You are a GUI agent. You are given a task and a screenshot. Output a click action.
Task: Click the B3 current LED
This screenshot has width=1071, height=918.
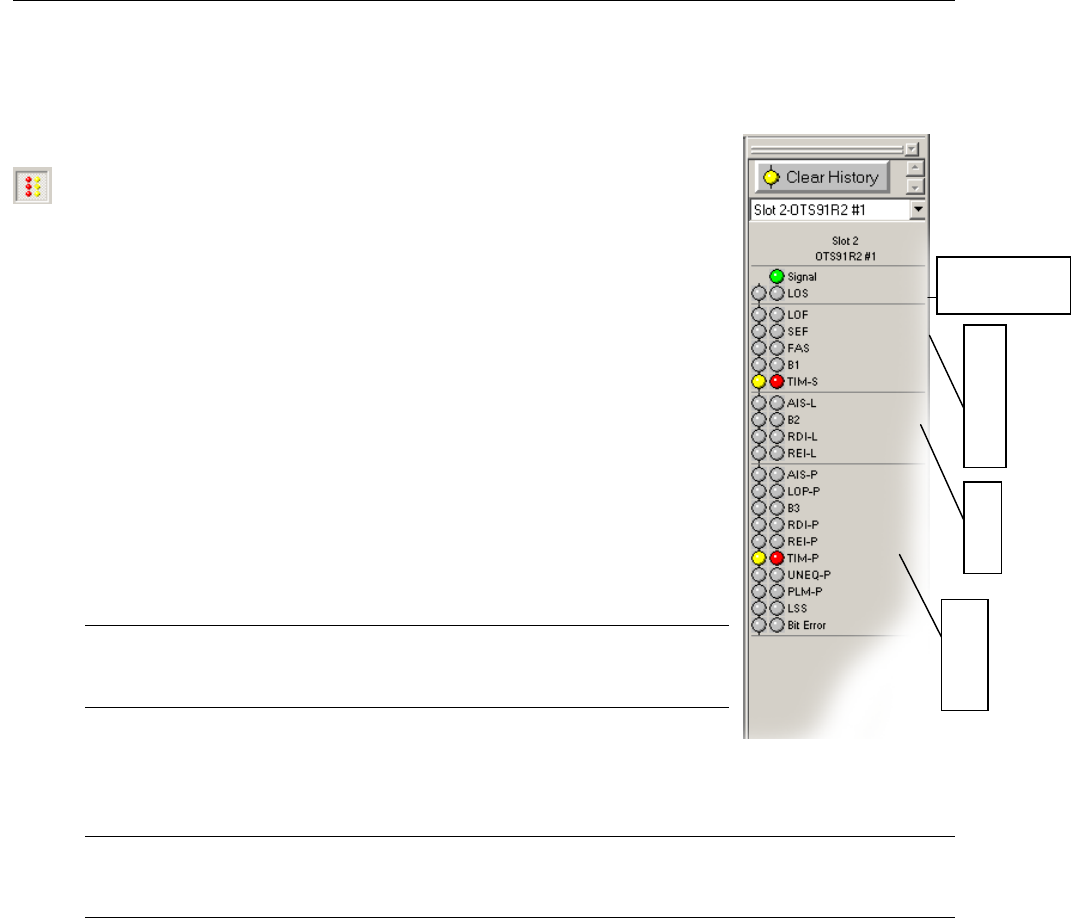click(777, 508)
